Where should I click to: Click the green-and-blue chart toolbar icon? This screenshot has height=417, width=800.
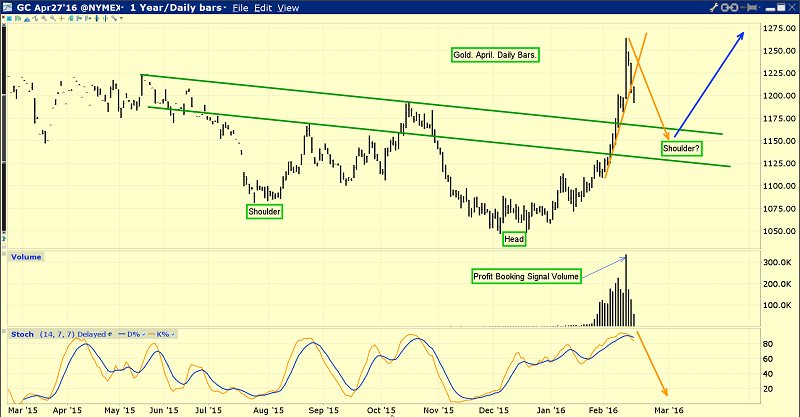click(x=18, y=18)
